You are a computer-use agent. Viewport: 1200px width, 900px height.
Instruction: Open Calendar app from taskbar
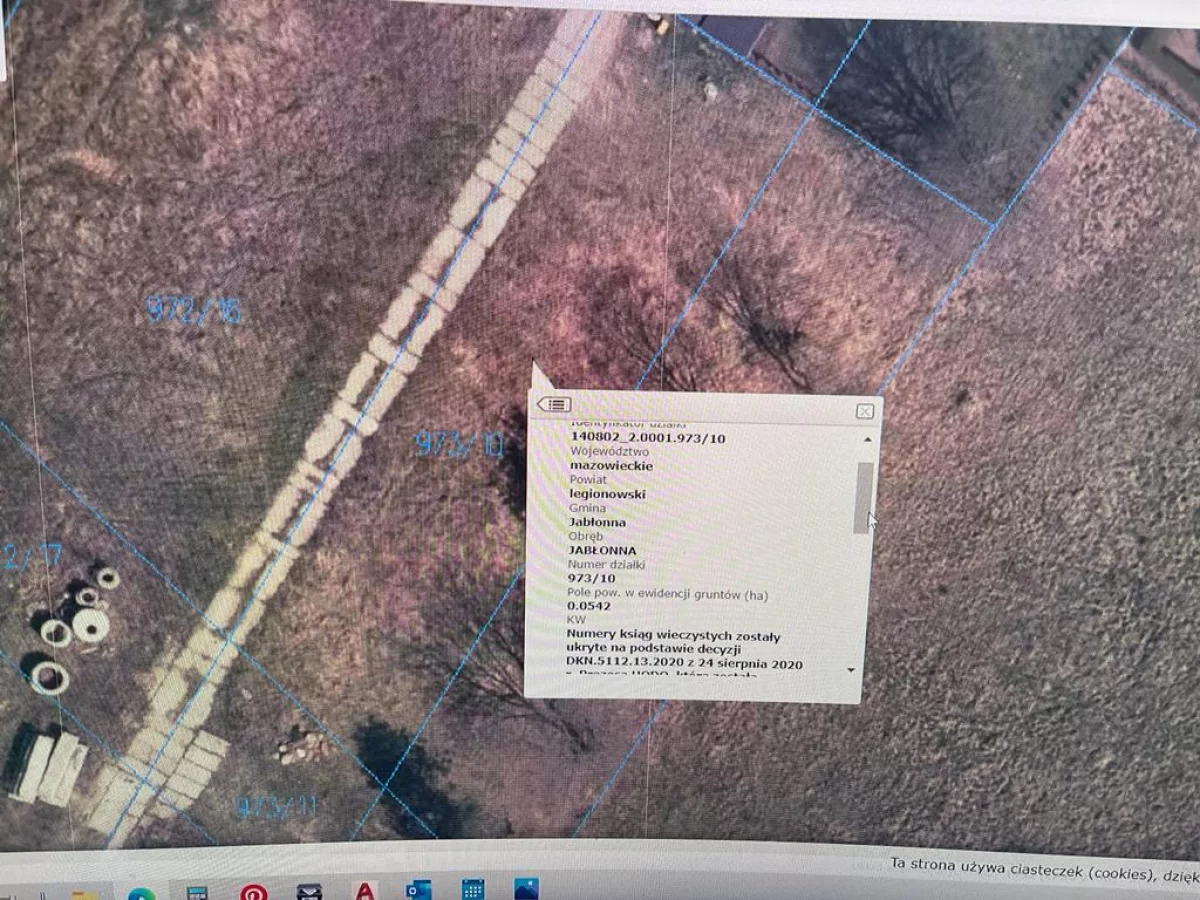click(472, 889)
